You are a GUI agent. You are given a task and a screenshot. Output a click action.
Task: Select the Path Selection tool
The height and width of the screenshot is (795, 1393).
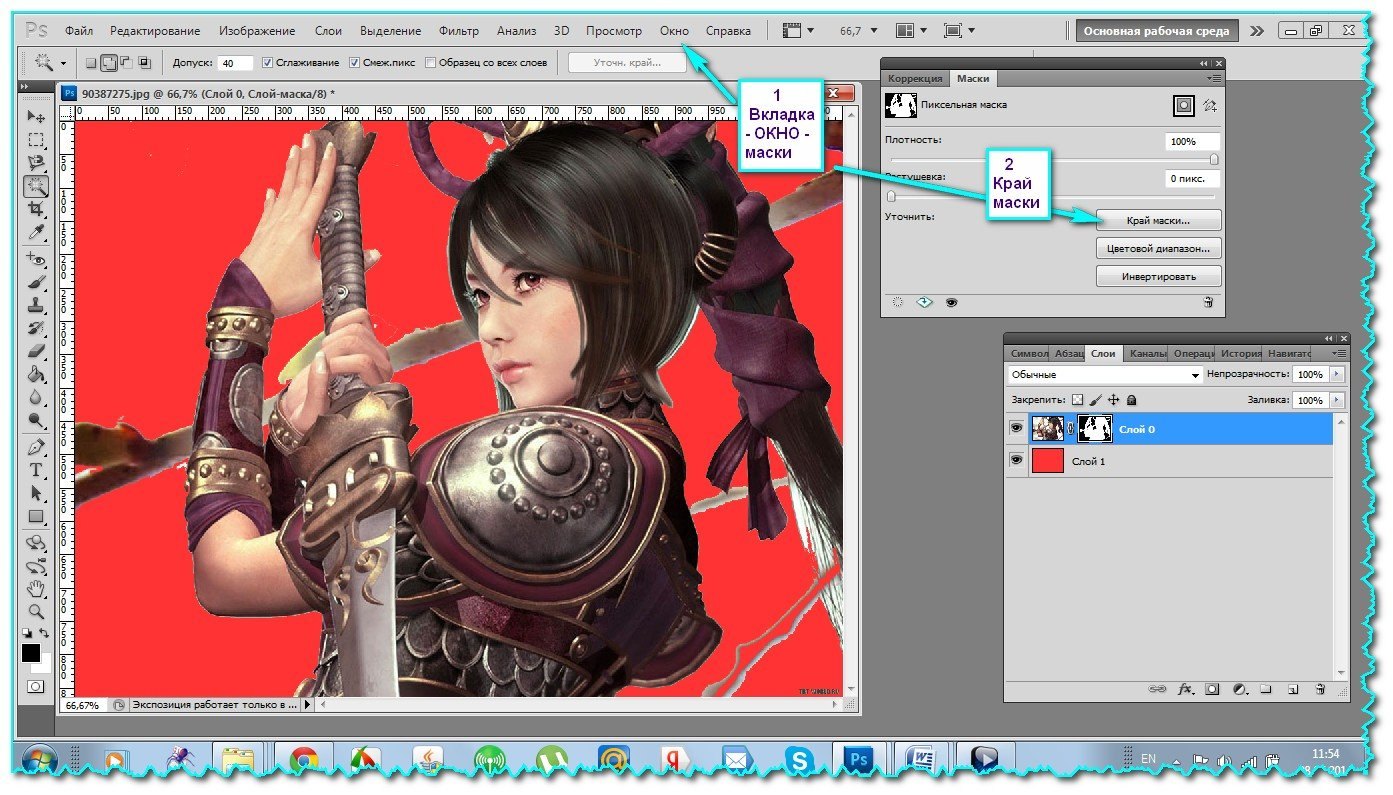[x=36, y=493]
